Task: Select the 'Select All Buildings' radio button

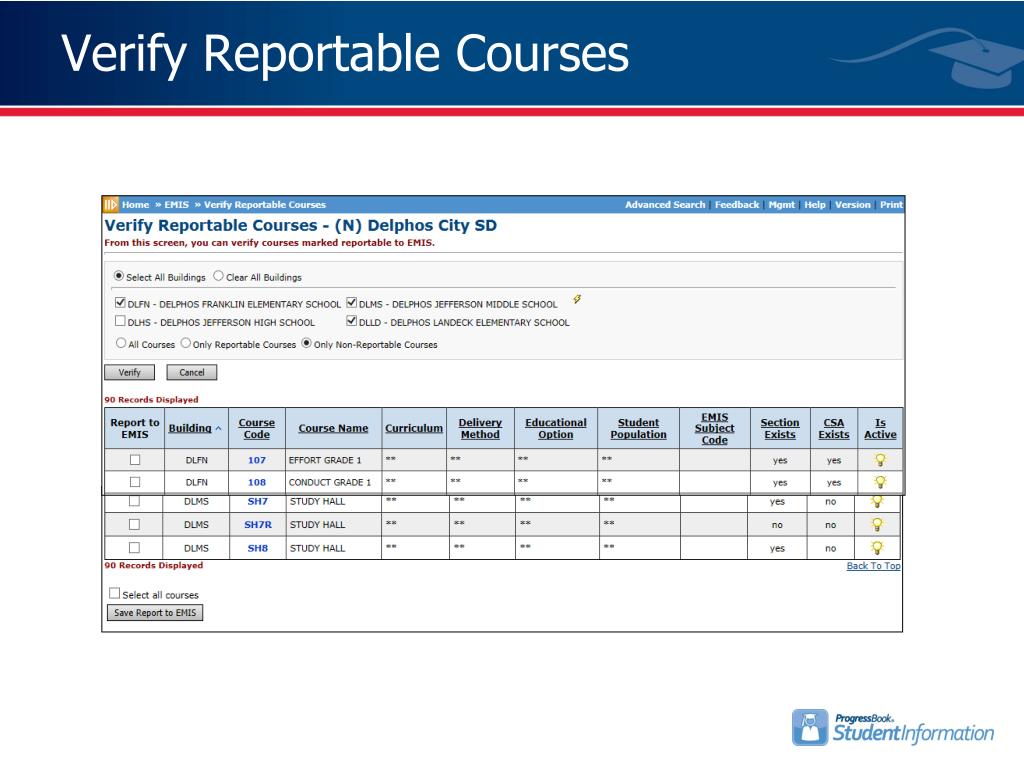Action: [x=119, y=276]
